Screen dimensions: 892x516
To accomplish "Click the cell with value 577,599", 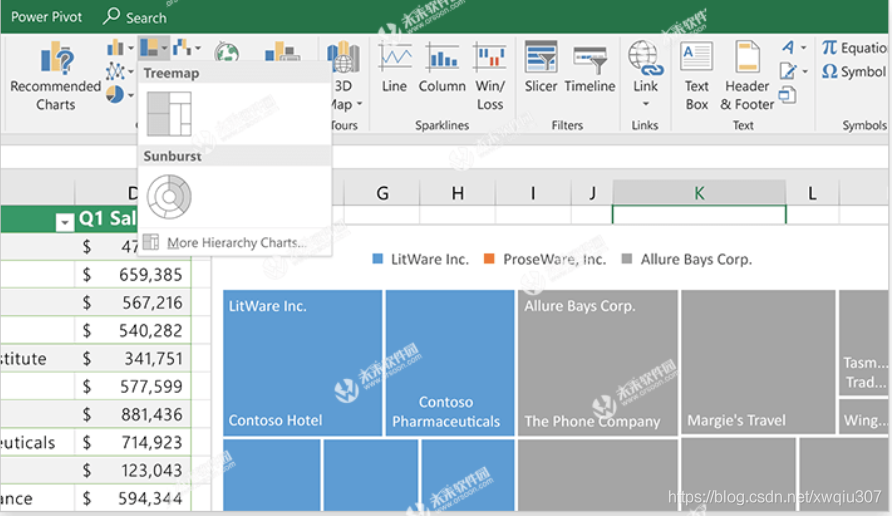I will tap(133, 386).
